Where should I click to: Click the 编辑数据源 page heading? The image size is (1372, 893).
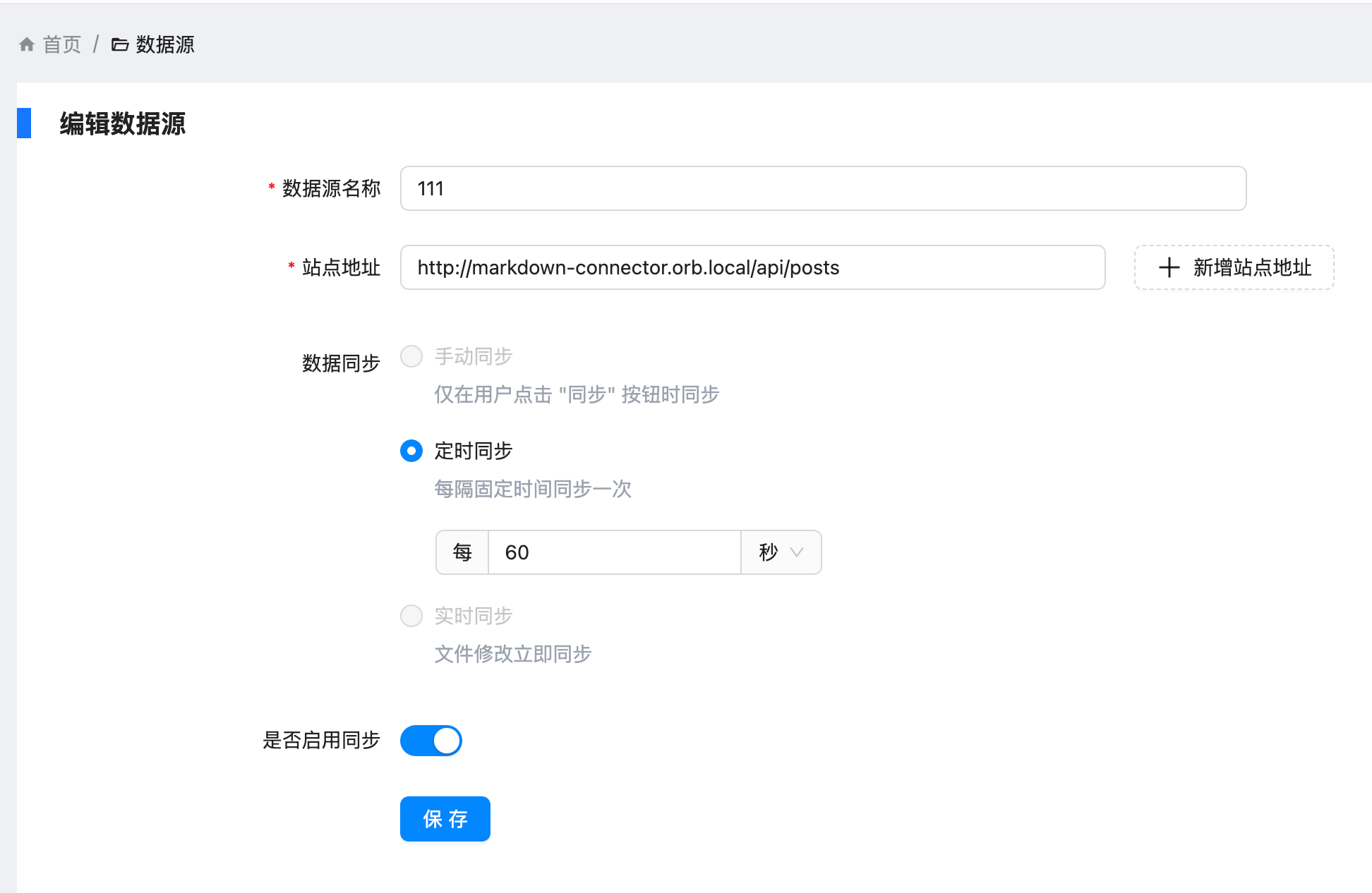pos(121,124)
